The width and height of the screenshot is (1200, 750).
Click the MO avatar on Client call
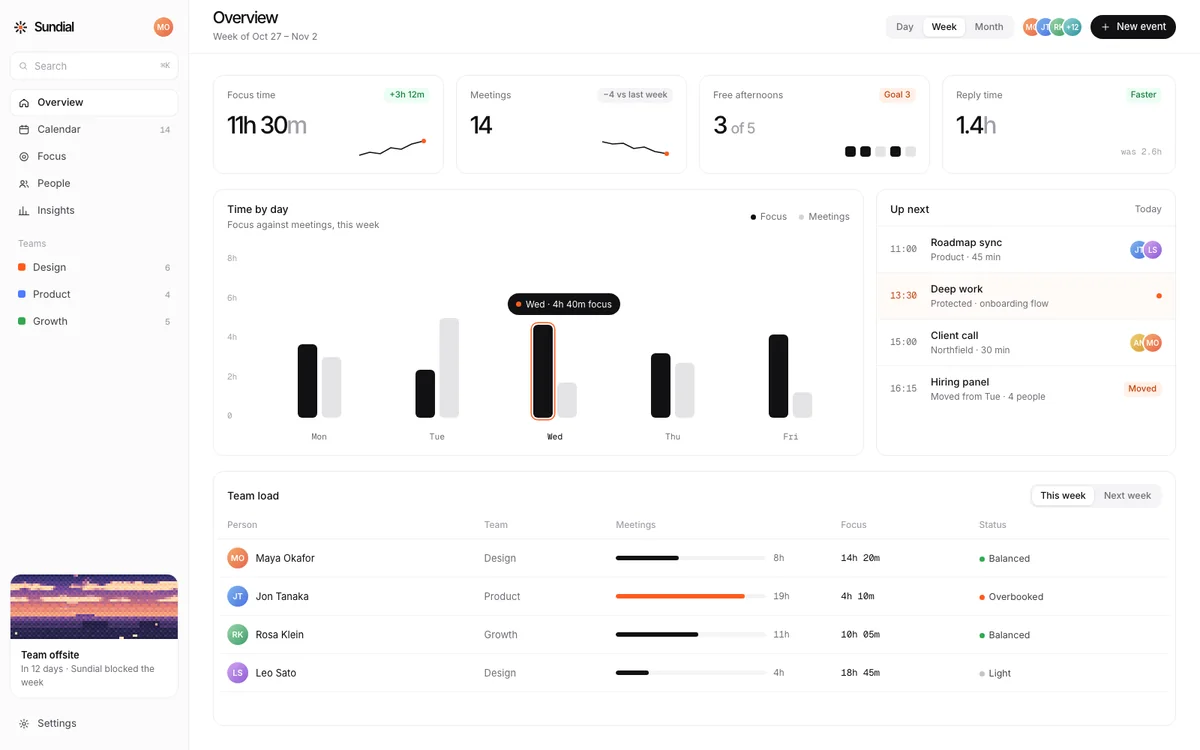click(x=1153, y=343)
